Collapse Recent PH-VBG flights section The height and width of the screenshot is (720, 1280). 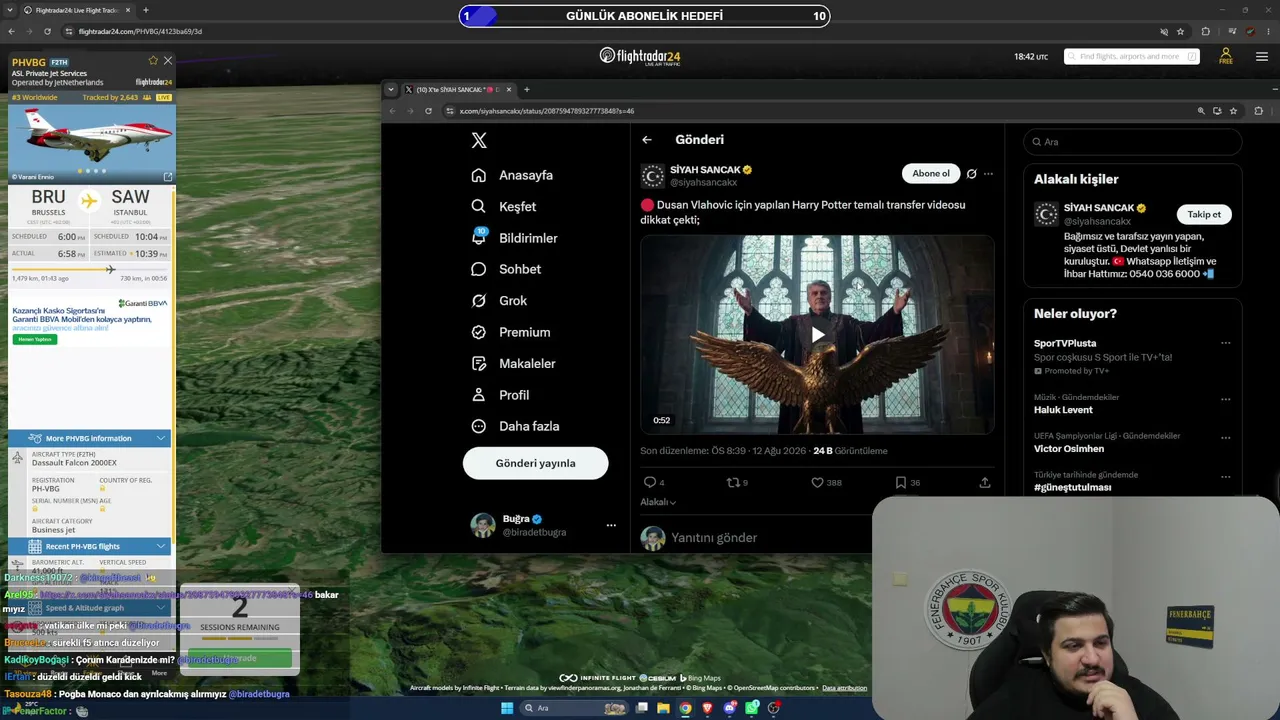coord(161,546)
